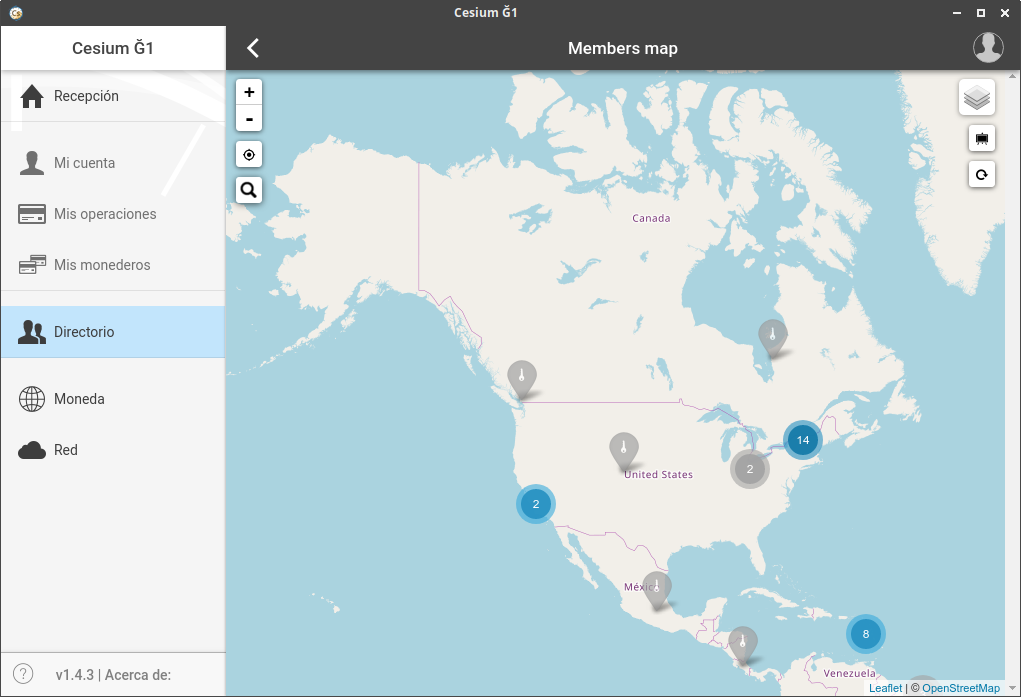Go to Mis monederos

click(x=113, y=264)
